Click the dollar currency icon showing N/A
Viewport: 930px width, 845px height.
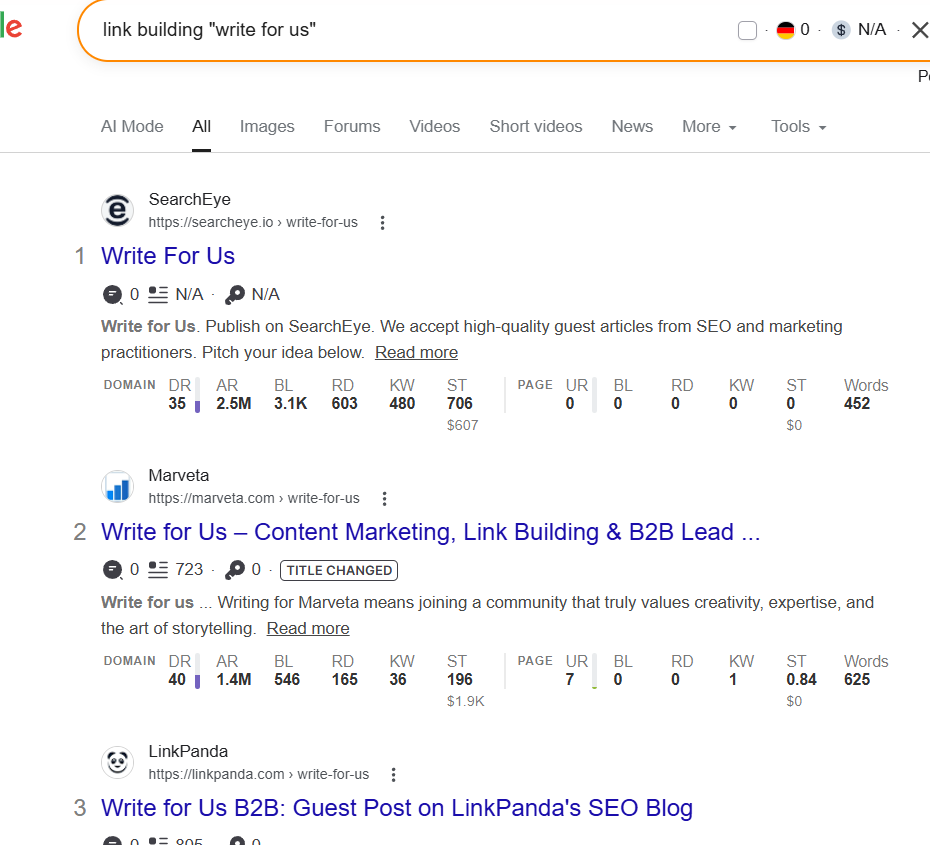840,29
